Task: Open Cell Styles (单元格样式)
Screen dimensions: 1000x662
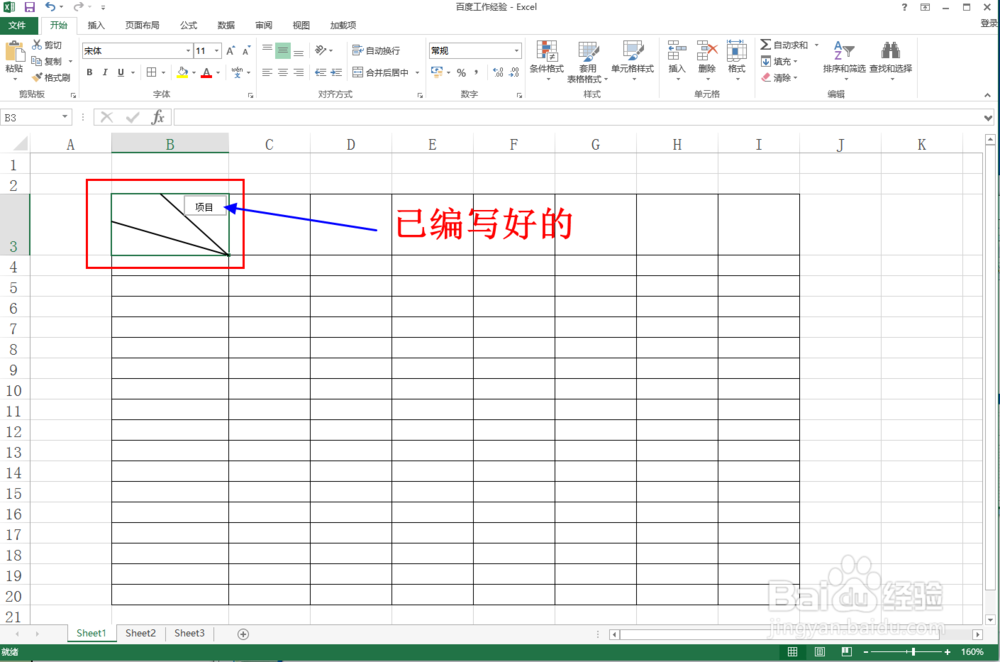Action: [632, 59]
